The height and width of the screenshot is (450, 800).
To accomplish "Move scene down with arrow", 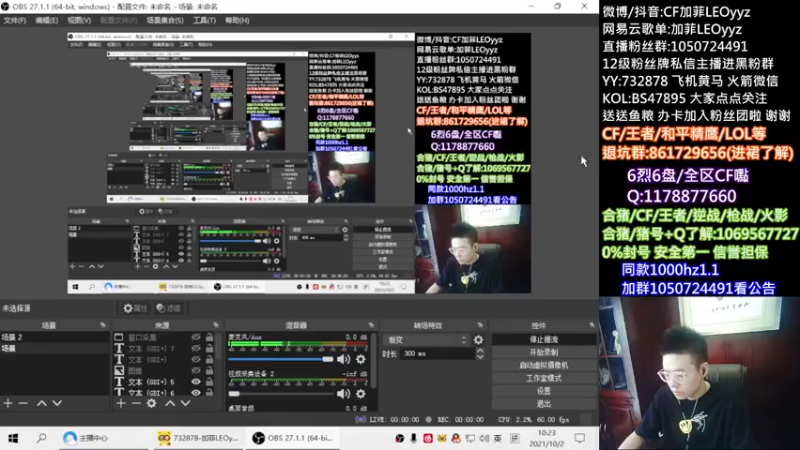I will (x=57, y=403).
